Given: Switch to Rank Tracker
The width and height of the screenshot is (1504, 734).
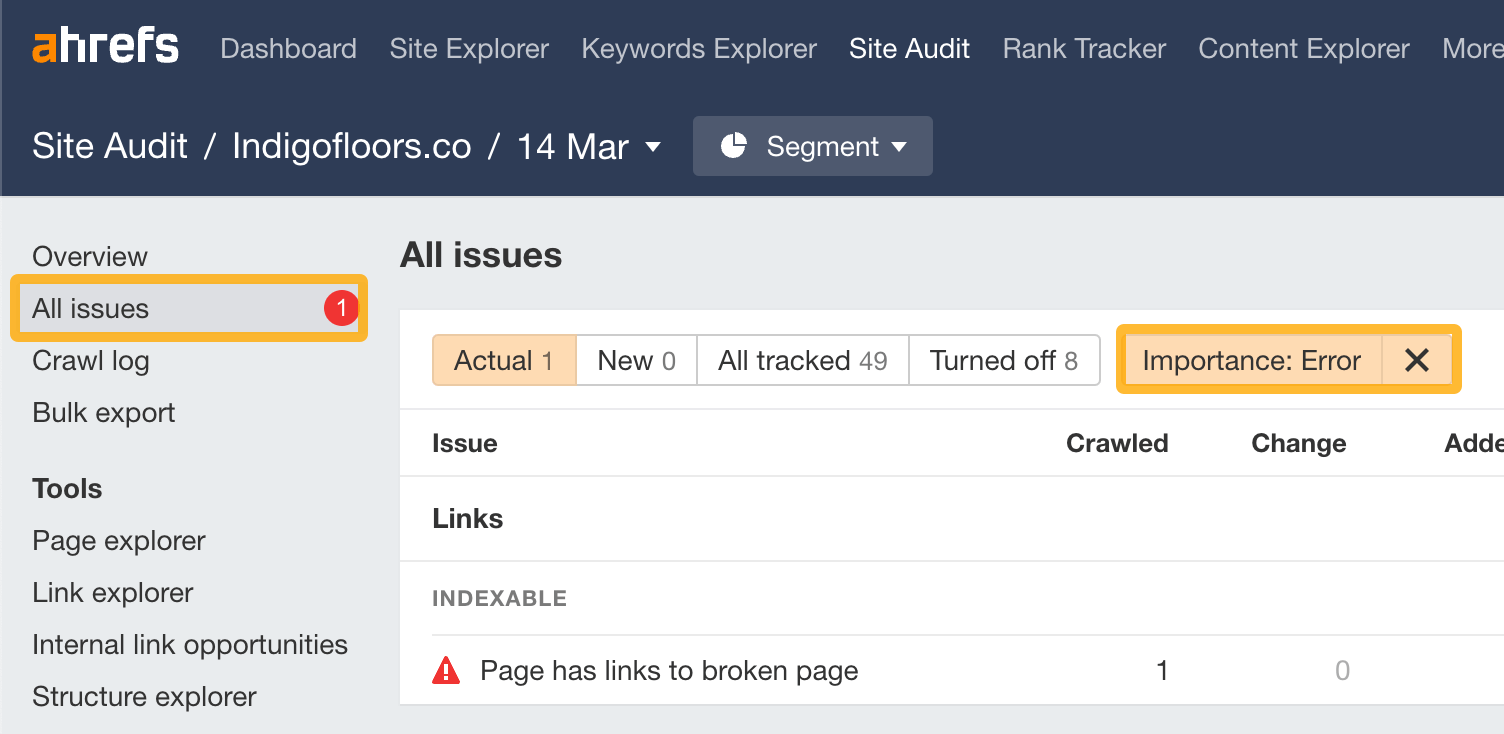Looking at the screenshot, I should pyautogui.click(x=1083, y=48).
